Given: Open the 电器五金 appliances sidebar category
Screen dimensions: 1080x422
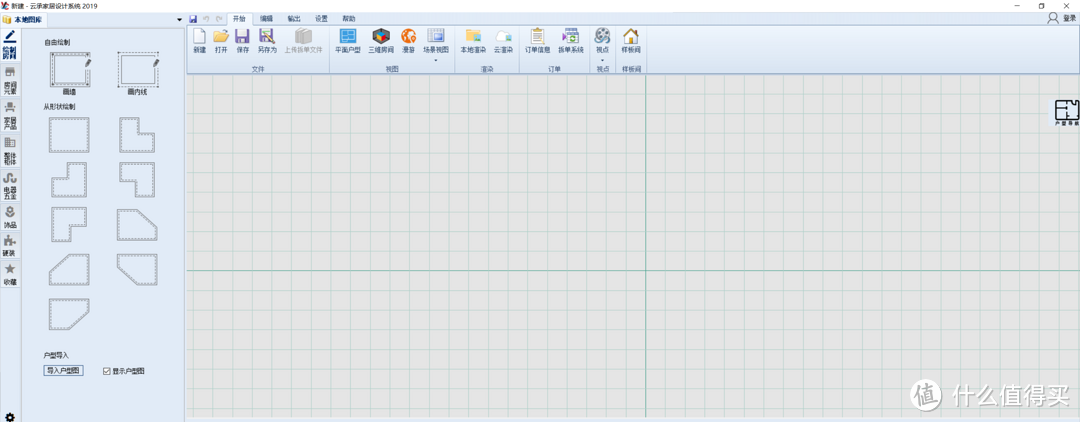Looking at the screenshot, I should tap(10, 187).
